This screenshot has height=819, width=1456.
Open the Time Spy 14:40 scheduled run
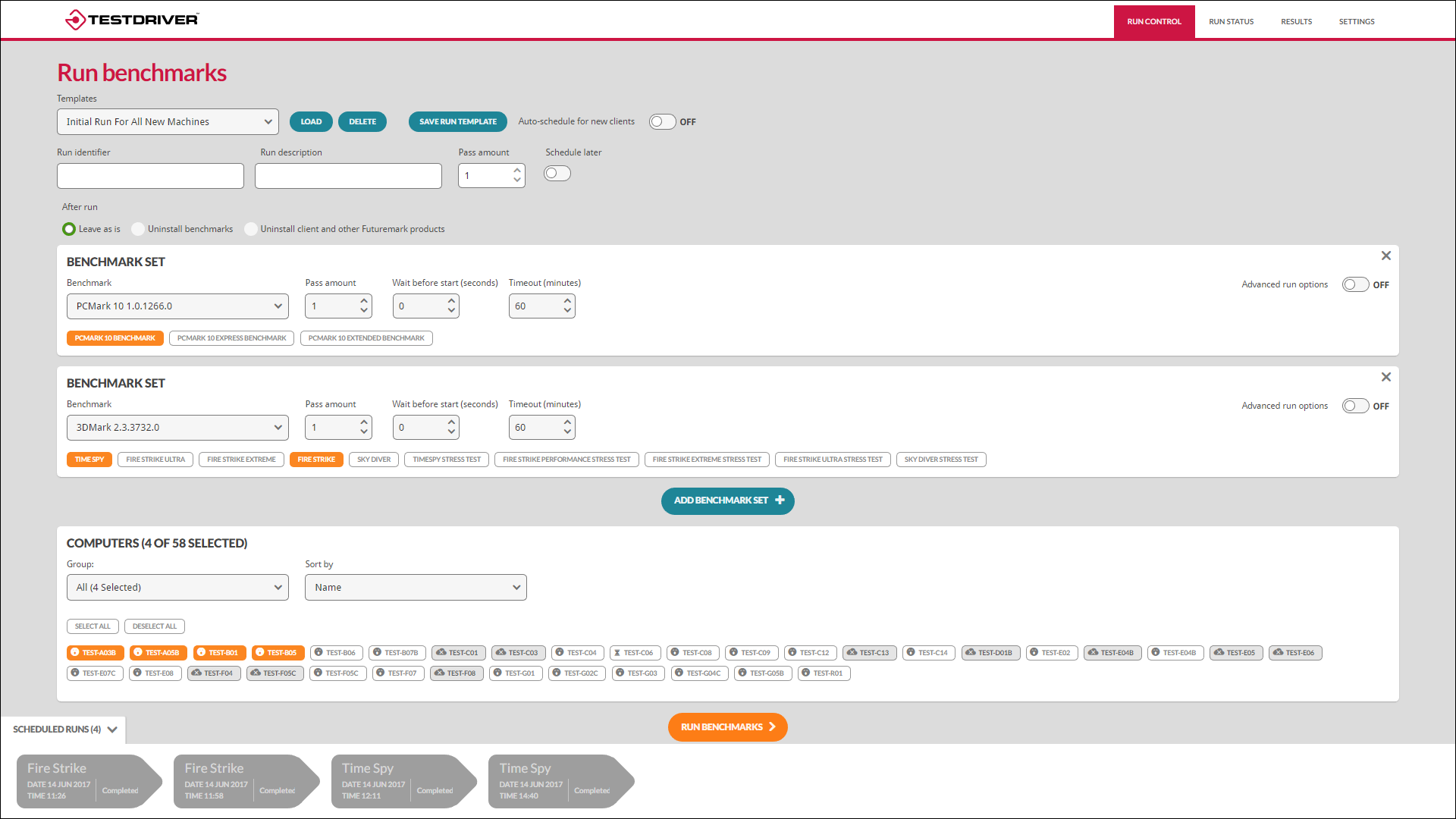pos(561,781)
